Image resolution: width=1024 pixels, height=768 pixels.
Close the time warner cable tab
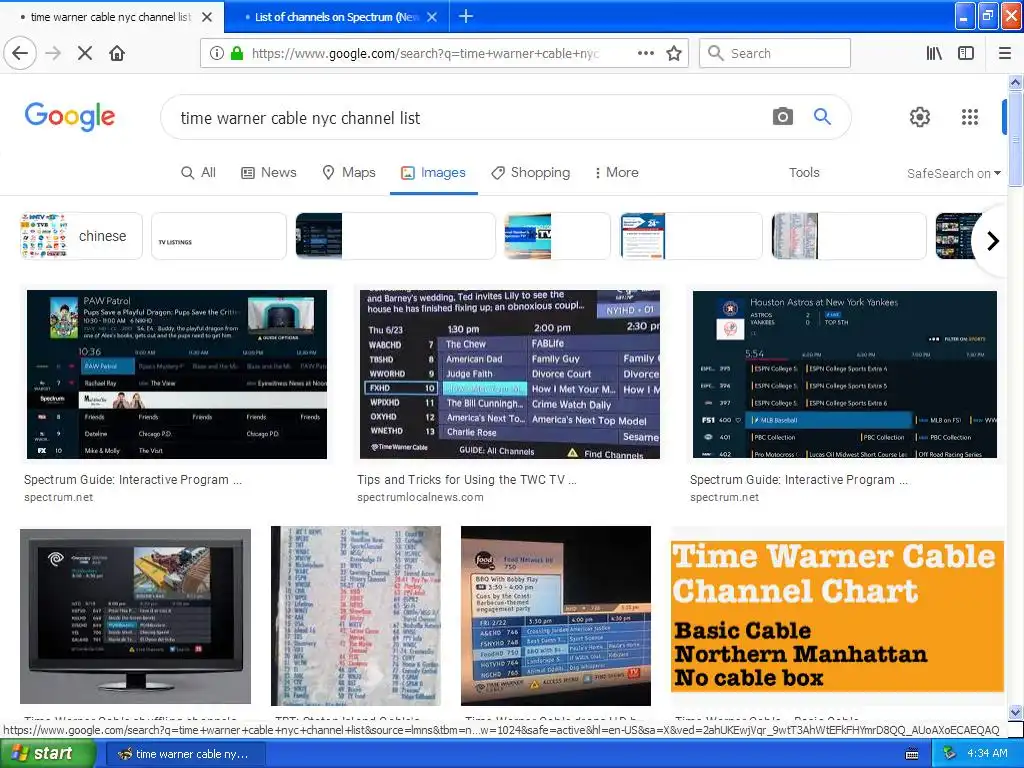pyautogui.click(x=207, y=17)
